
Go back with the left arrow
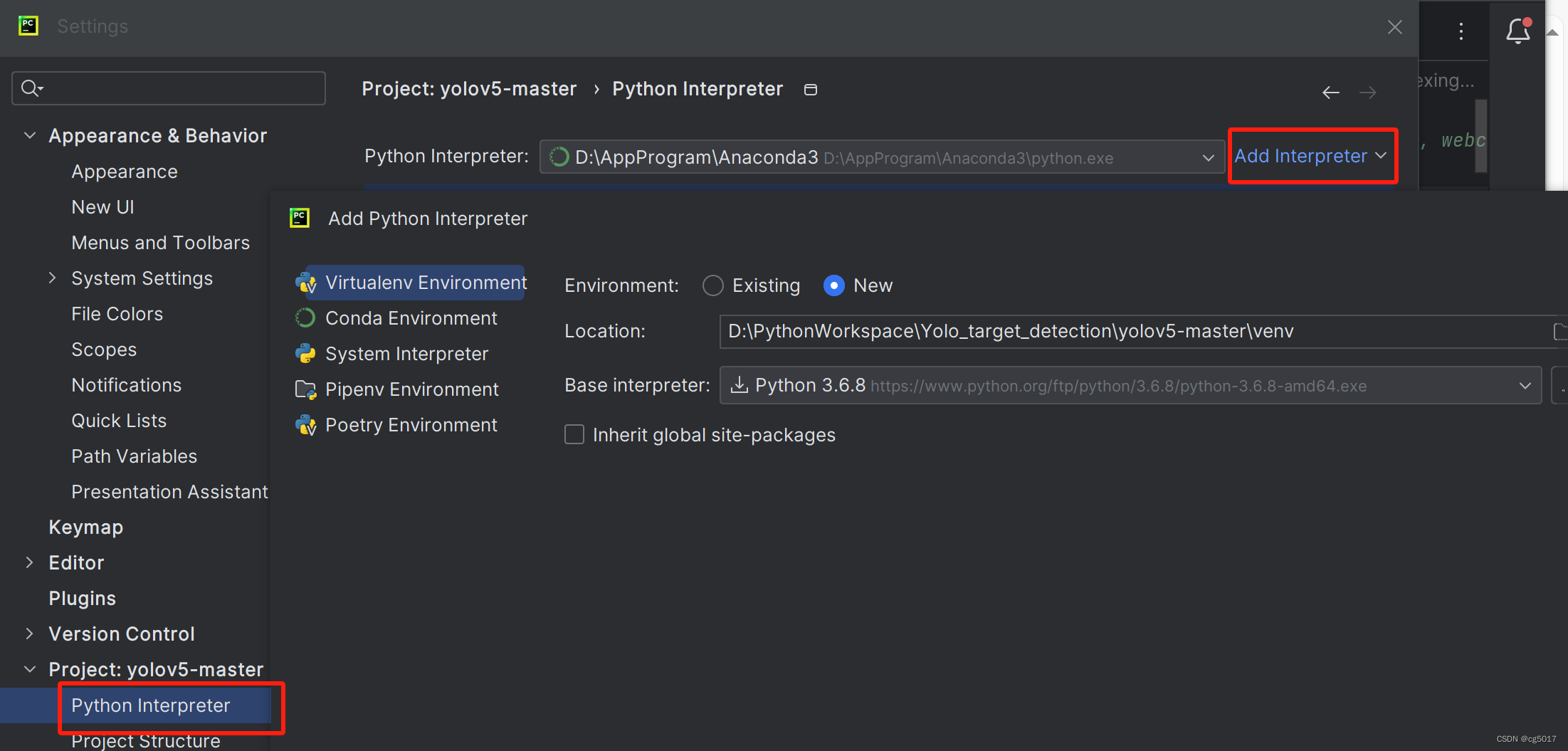point(1330,93)
